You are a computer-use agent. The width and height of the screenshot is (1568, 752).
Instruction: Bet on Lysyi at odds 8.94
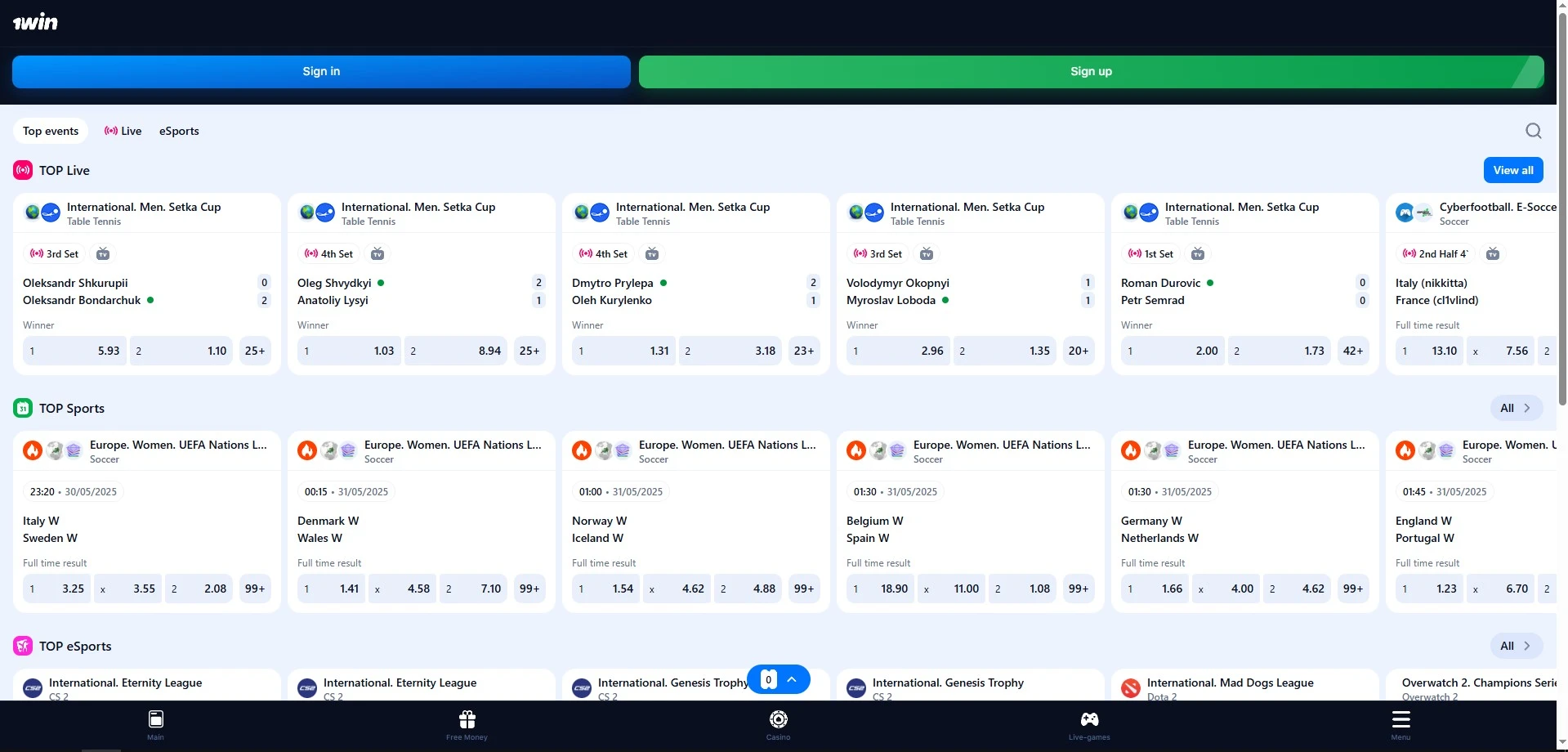(455, 351)
